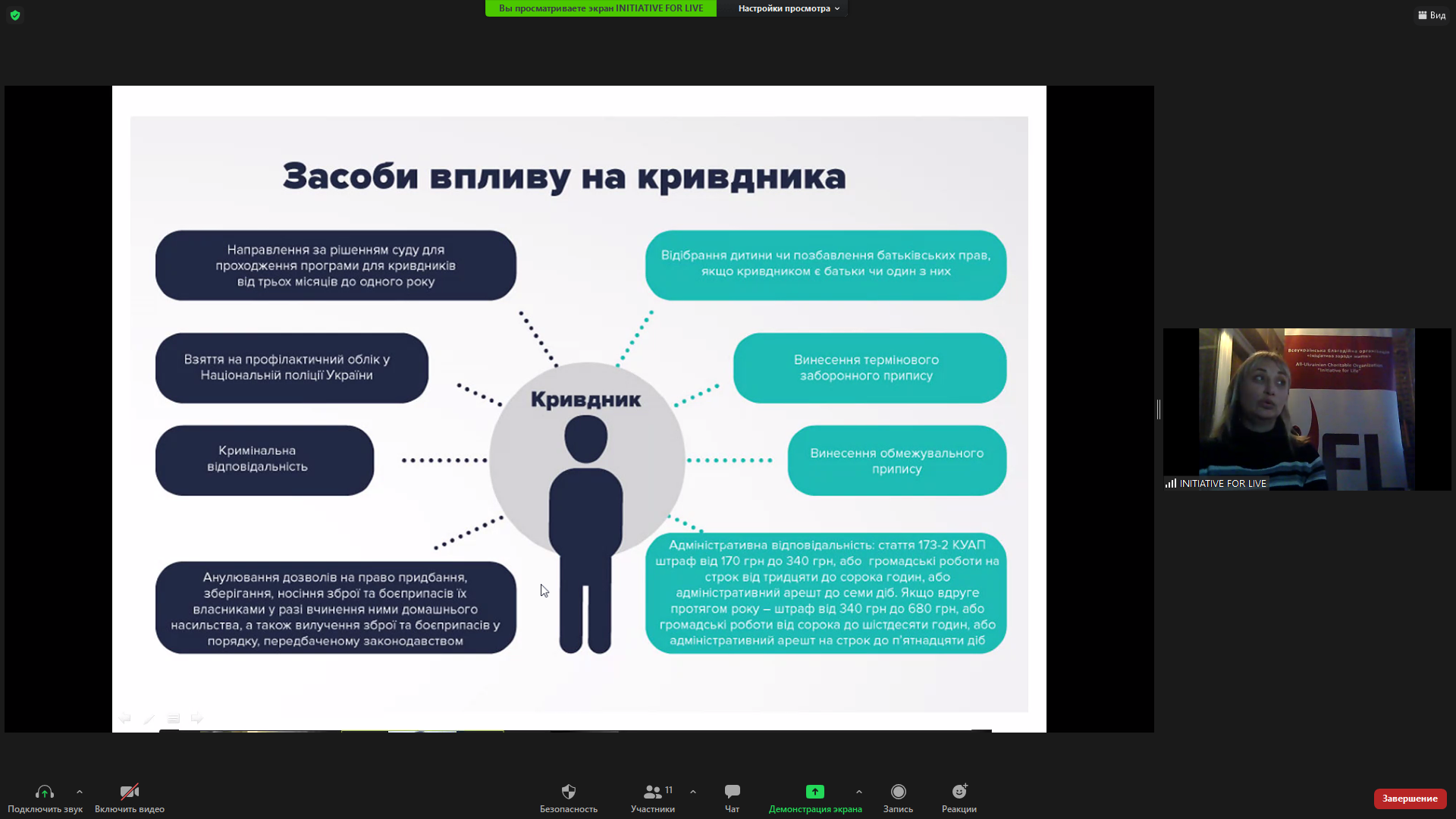Click the Connect audio headphone icon
This screenshot has width=1456, height=819.
click(x=44, y=792)
